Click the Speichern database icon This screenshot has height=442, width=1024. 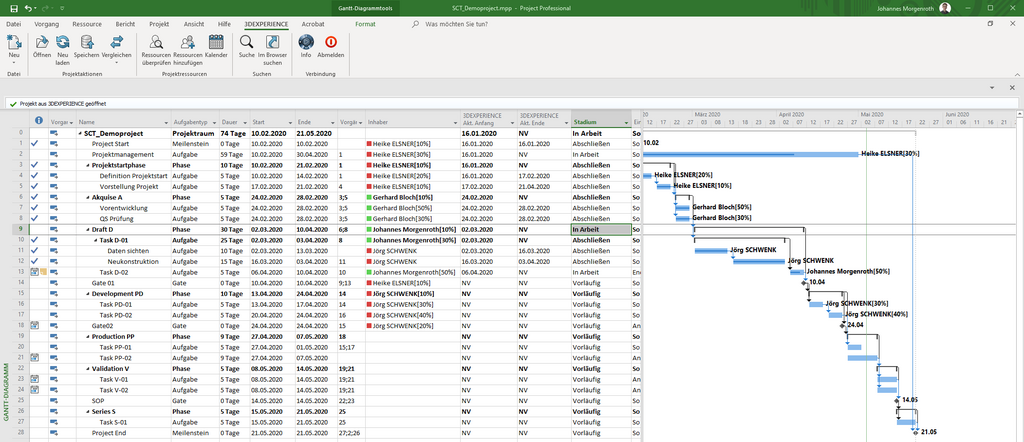click(86, 42)
